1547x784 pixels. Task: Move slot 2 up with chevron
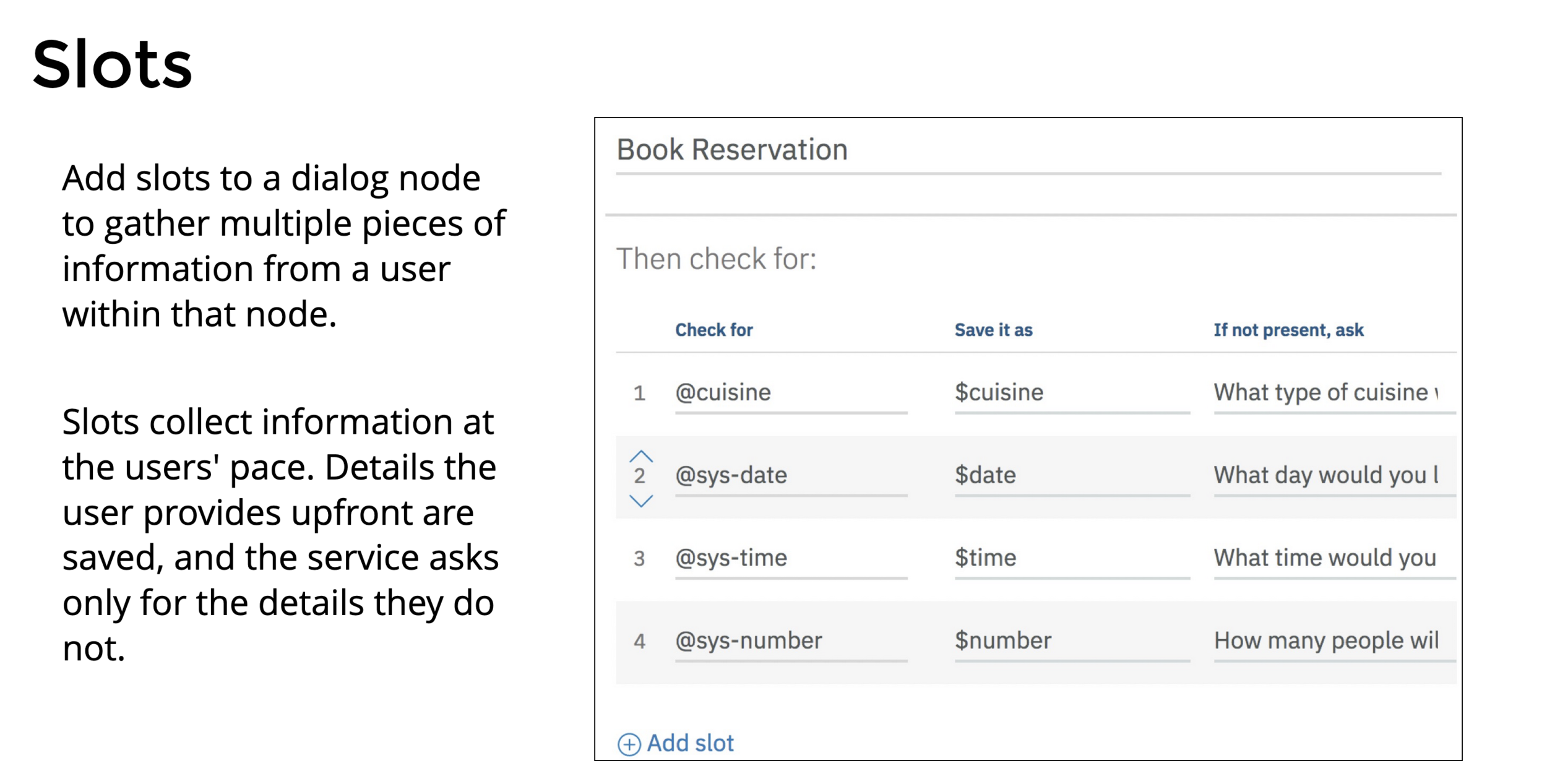point(641,457)
